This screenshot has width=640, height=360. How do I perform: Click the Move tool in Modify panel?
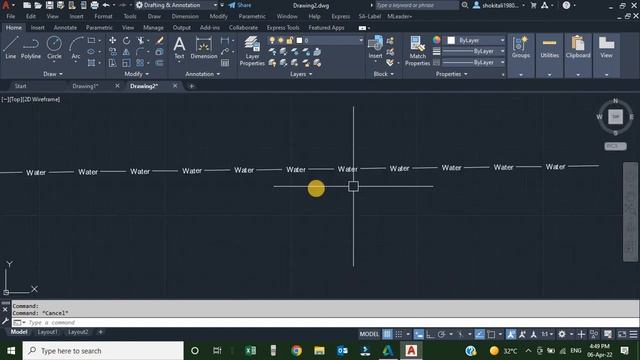click(x=112, y=40)
